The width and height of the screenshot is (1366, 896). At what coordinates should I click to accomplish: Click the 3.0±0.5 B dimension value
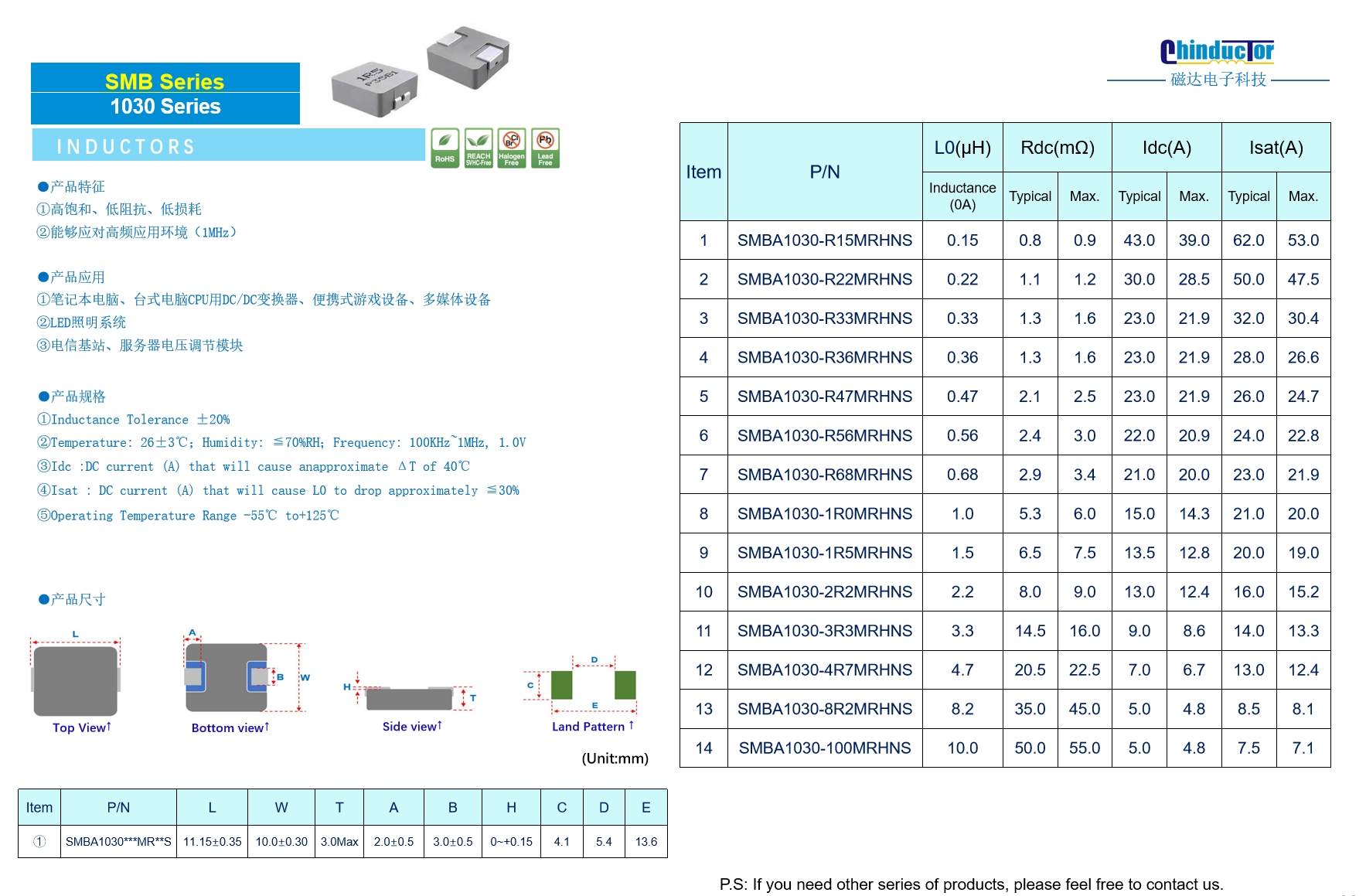coord(452,842)
